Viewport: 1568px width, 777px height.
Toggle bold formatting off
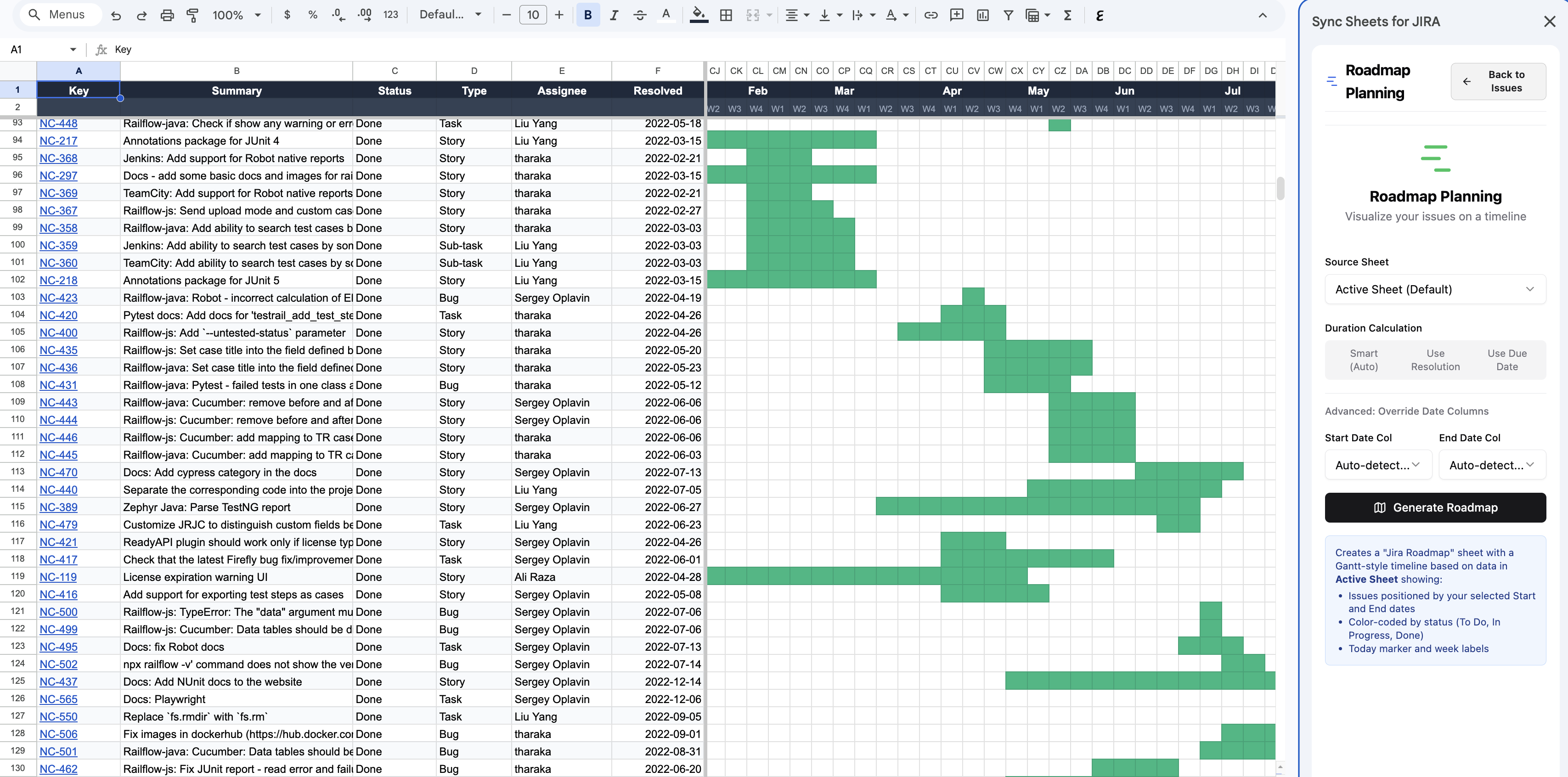pos(587,15)
